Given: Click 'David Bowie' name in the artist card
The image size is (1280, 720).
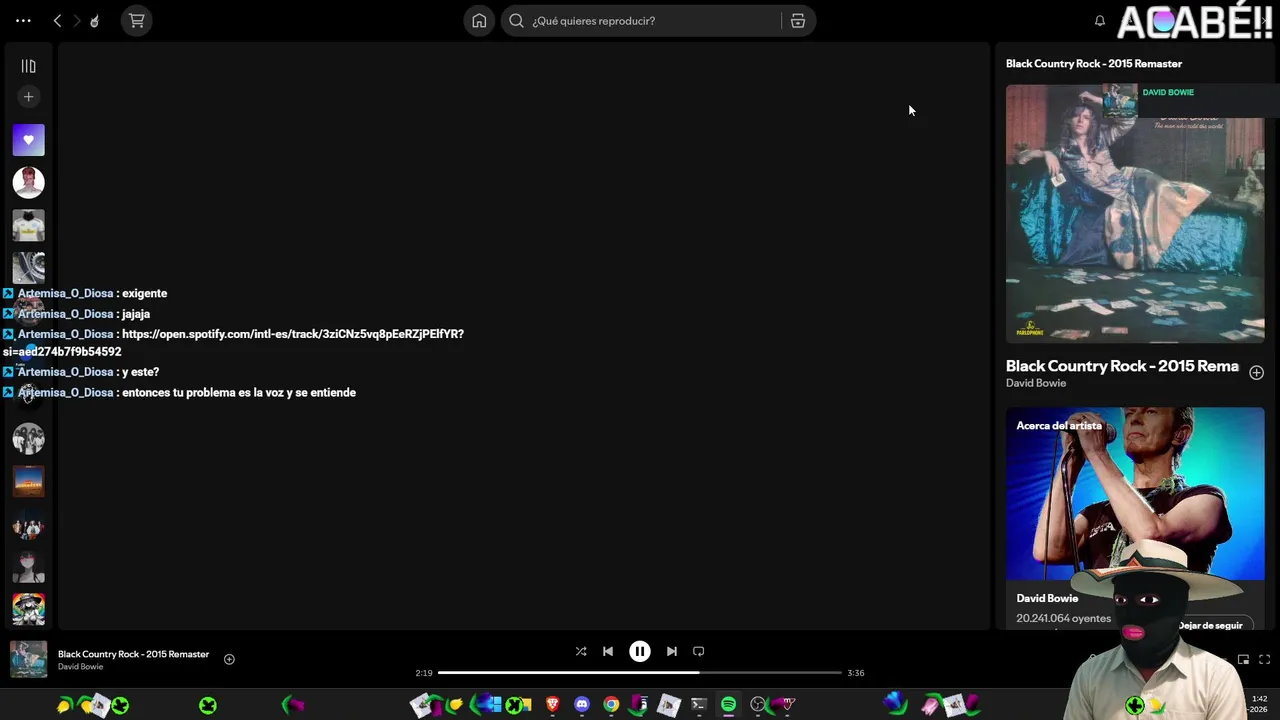Looking at the screenshot, I should coord(1047,598).
